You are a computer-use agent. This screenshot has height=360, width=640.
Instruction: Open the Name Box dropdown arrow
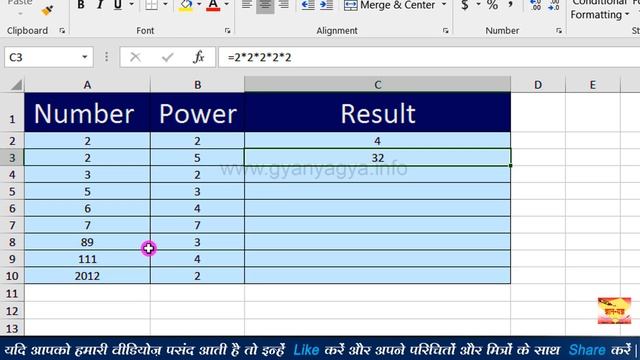(x=85, y=57)
